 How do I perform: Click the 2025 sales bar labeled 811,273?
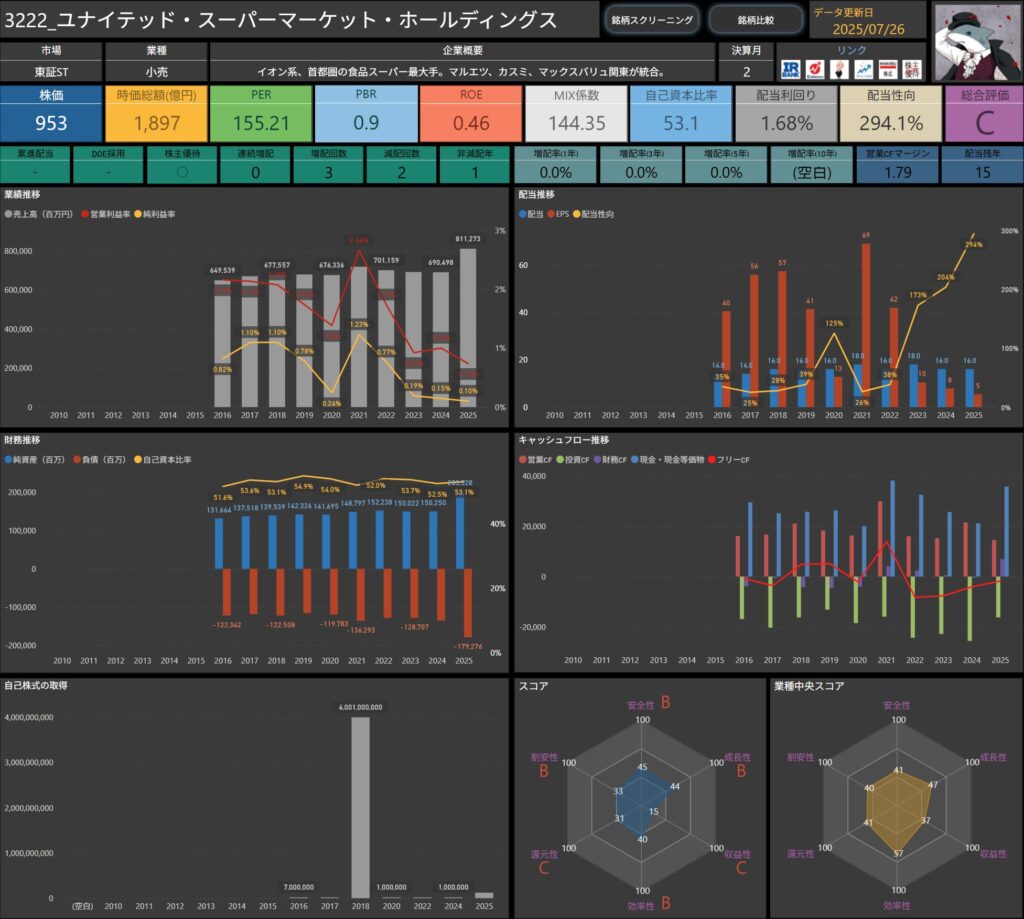click(x=468, y=328)
